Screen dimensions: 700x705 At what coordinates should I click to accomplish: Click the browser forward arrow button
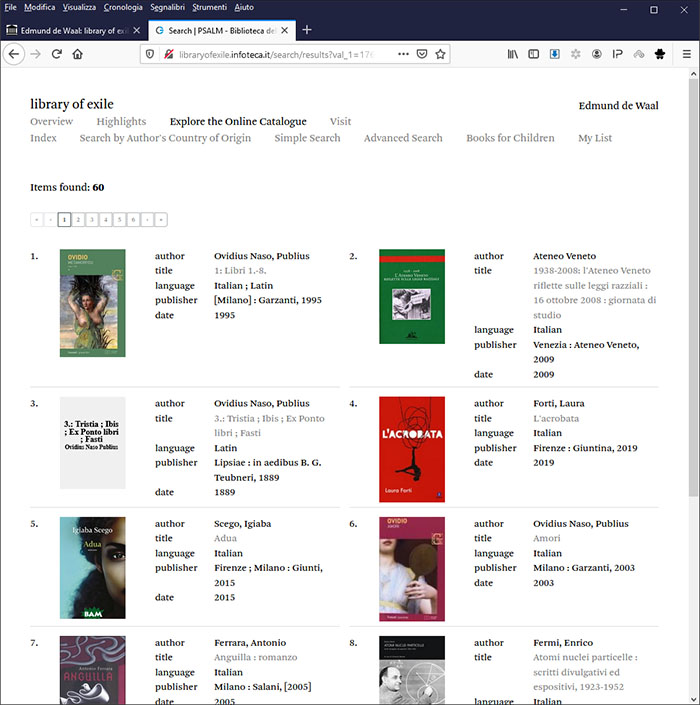pos(36,54)
